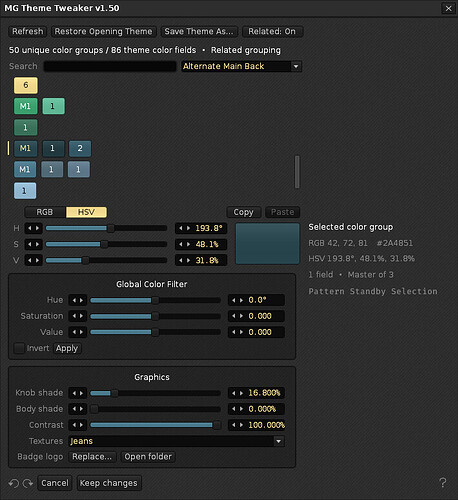Select the yellow color group labeled 6

point(26,85)
